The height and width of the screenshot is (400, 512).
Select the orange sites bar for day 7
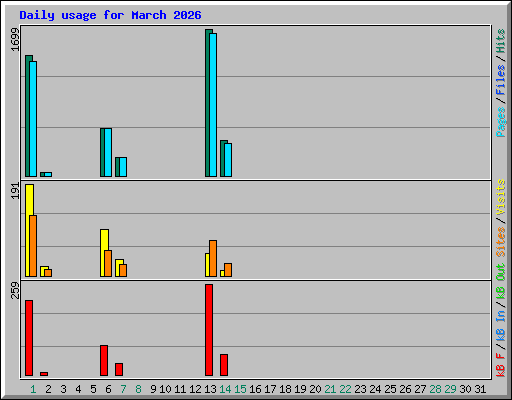[x=123, y=270]
